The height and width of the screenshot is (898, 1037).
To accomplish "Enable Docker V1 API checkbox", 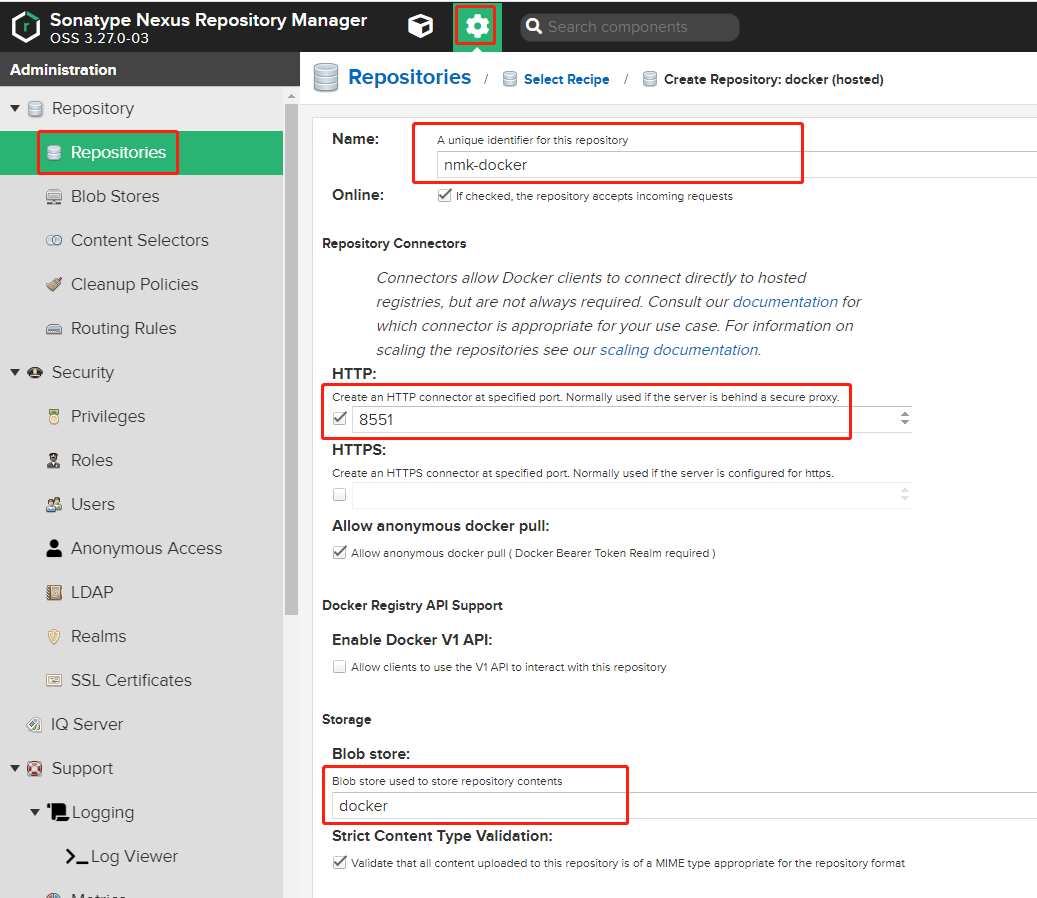I will tap(340, 667).
